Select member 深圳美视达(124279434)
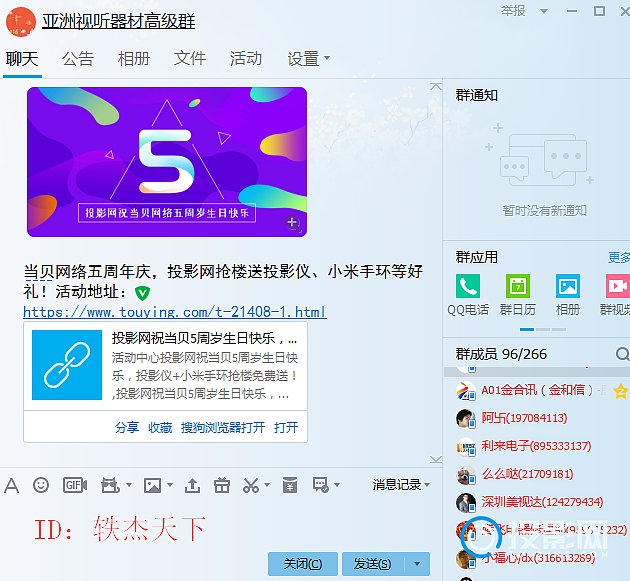This screenshot has width=630, height=581. [536, 502]
